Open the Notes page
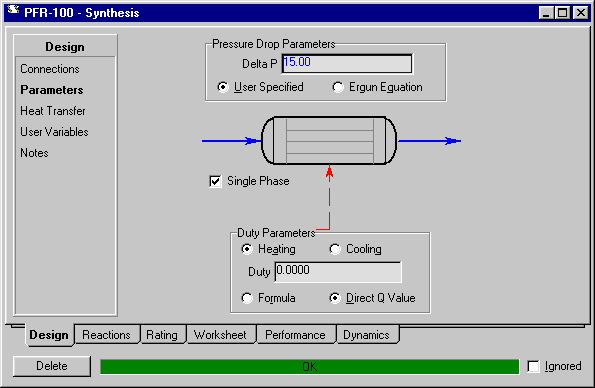This screenshot has height=388, width=595. pos(34,153)
